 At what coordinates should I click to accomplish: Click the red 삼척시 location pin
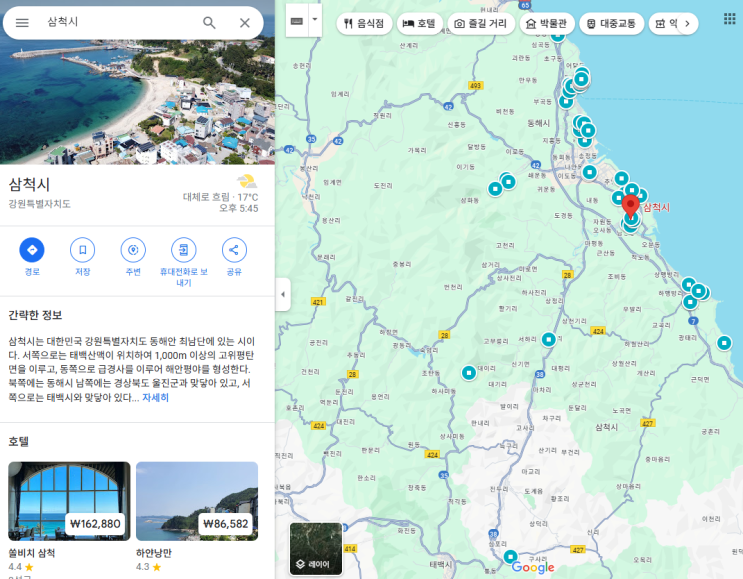pyautogui.click(x=630, y=206)
